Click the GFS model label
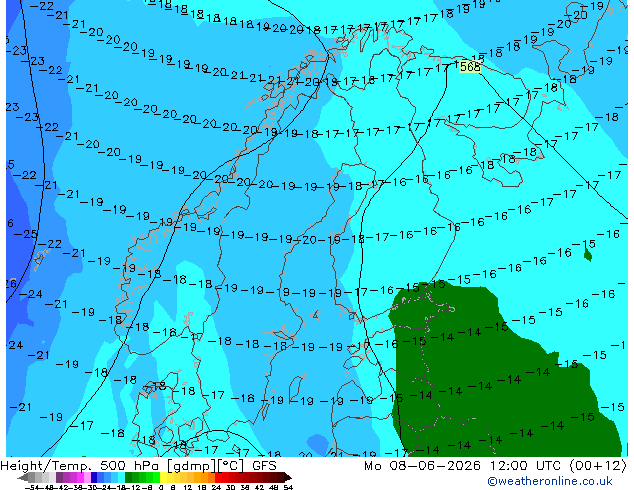The image size is (634, 490). point(264,466)
